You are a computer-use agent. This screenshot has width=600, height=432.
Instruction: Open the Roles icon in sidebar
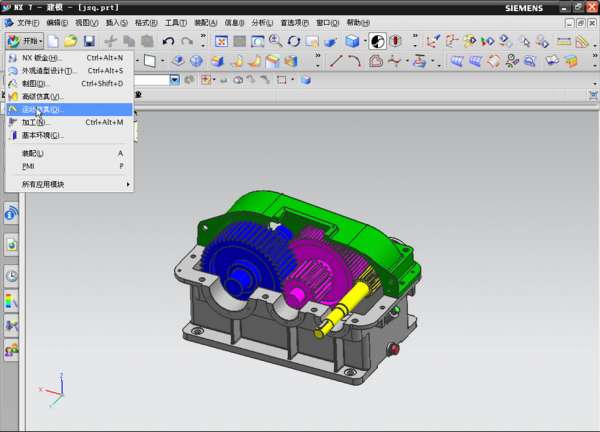point(12,349)
